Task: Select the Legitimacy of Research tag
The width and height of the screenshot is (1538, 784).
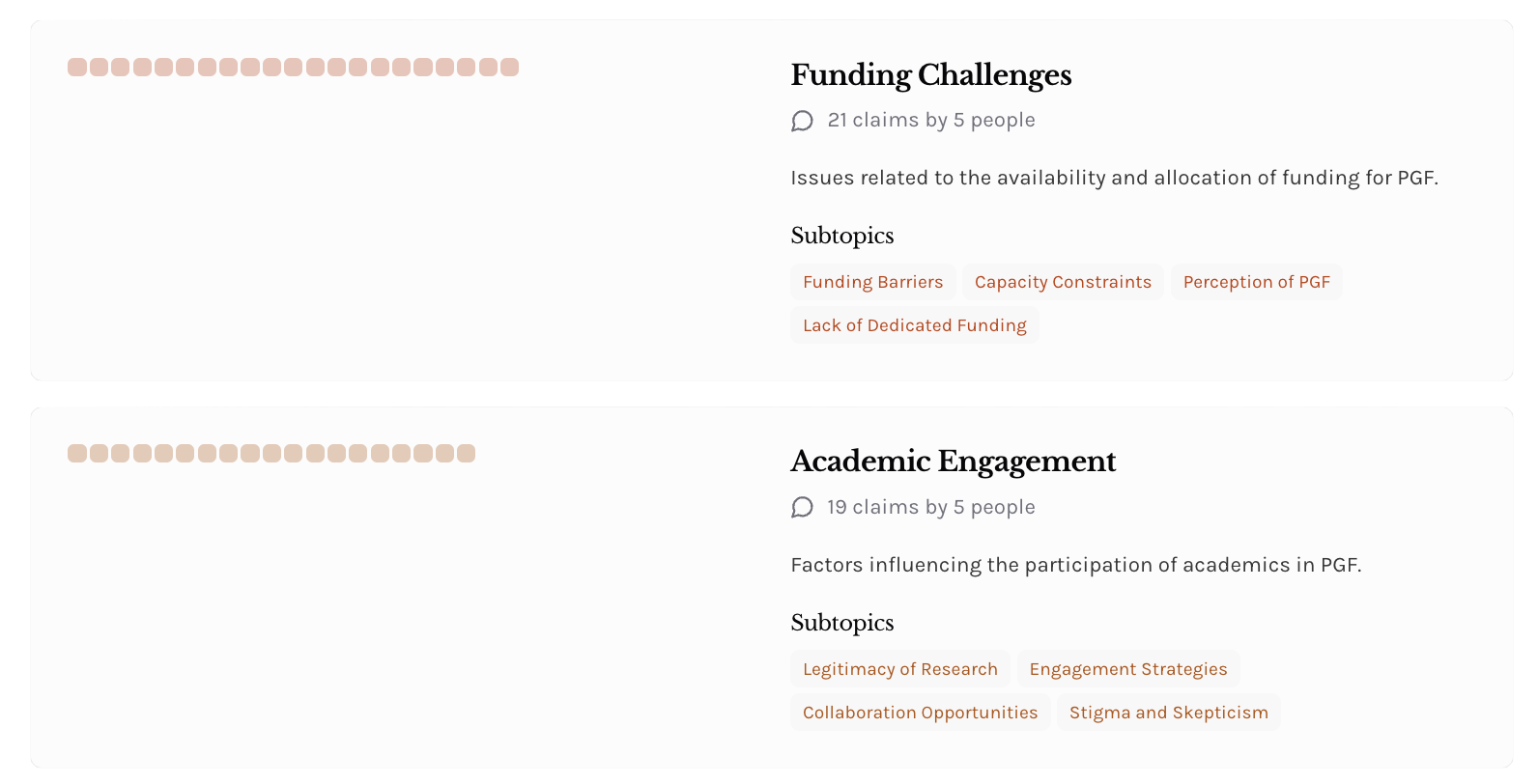Action: tap(900, 669)
